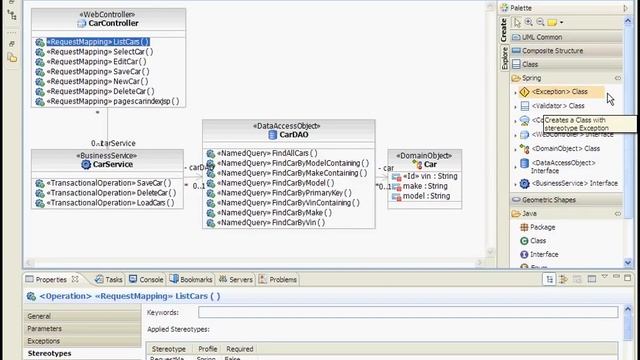The image size is (640, 360).
Task: Select FindCarByVinContaining named query
Action: tap(283, 203)
